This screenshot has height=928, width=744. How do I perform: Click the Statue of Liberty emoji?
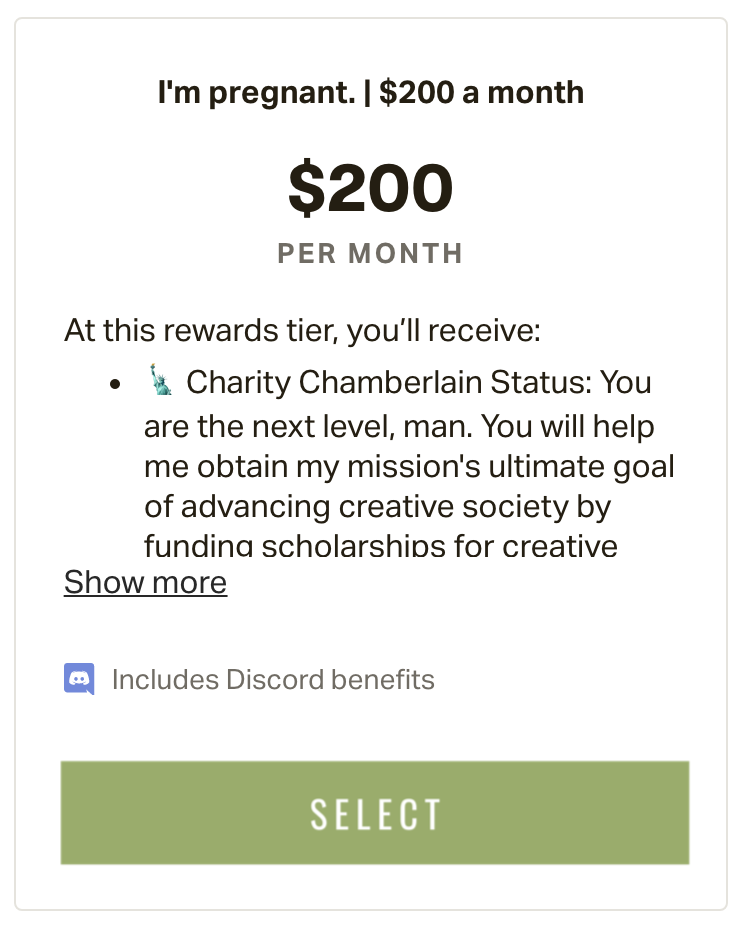pos(161,381)
